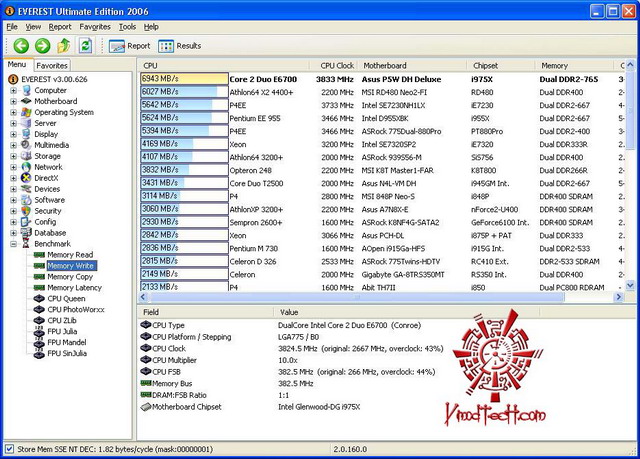Select the Computer icon in tree
Viewport: 640px width, 459px height.
(x=26, y=90)
